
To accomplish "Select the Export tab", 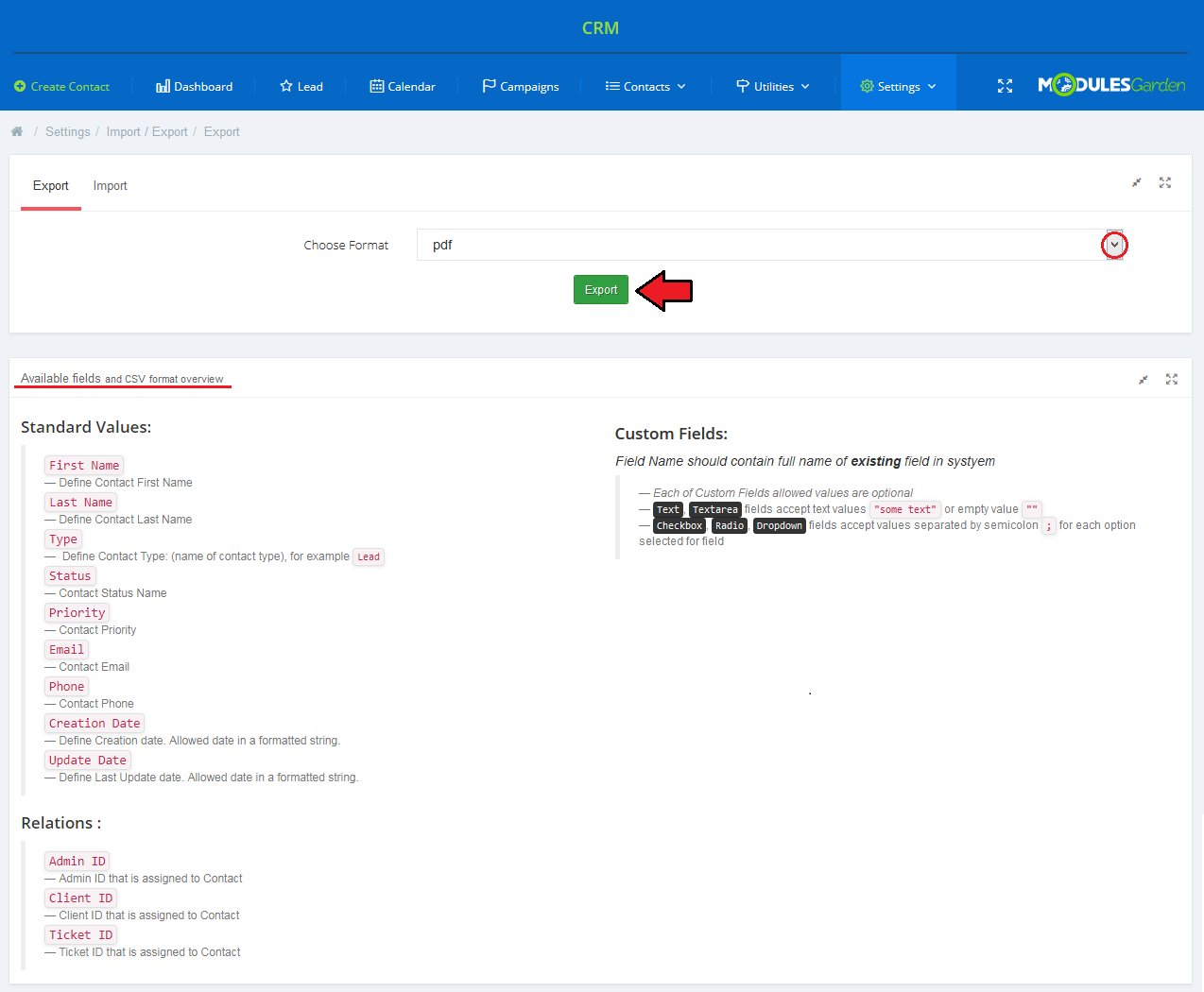I will coord(51,186).
